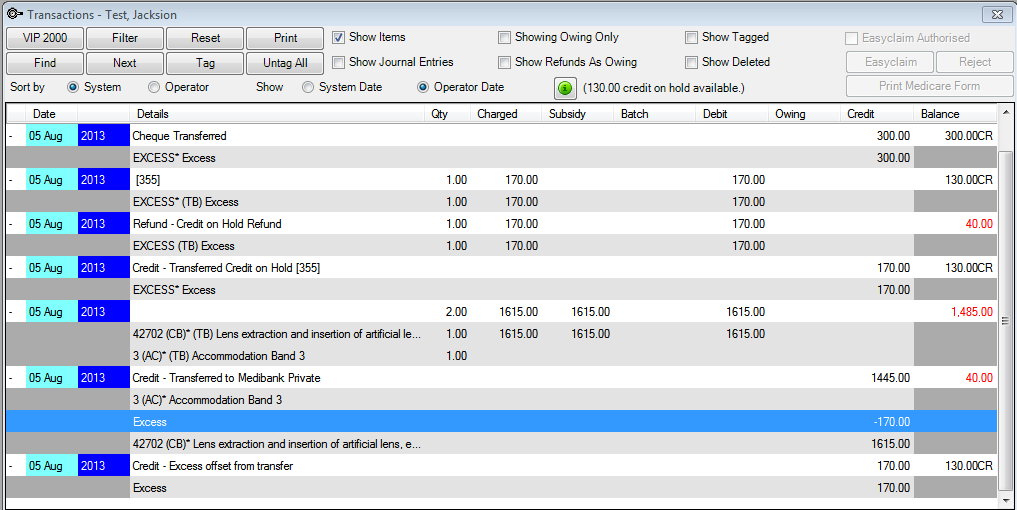
Task: Click the Print button
Action: tap(285, 38)
